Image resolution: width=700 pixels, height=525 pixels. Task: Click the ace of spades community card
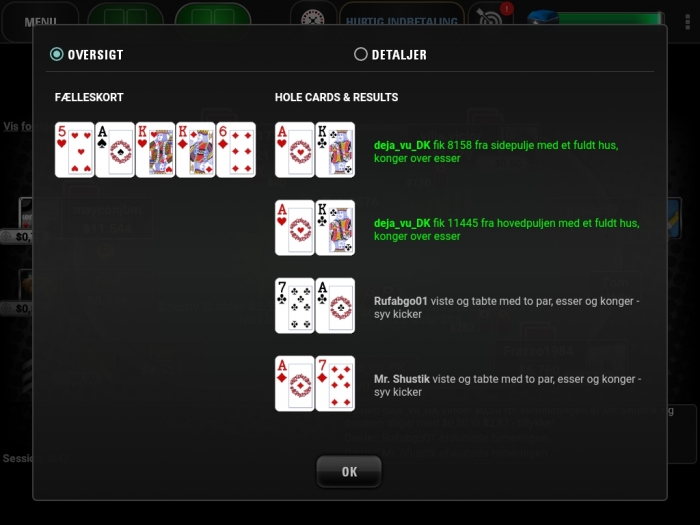tap(115, 150)
